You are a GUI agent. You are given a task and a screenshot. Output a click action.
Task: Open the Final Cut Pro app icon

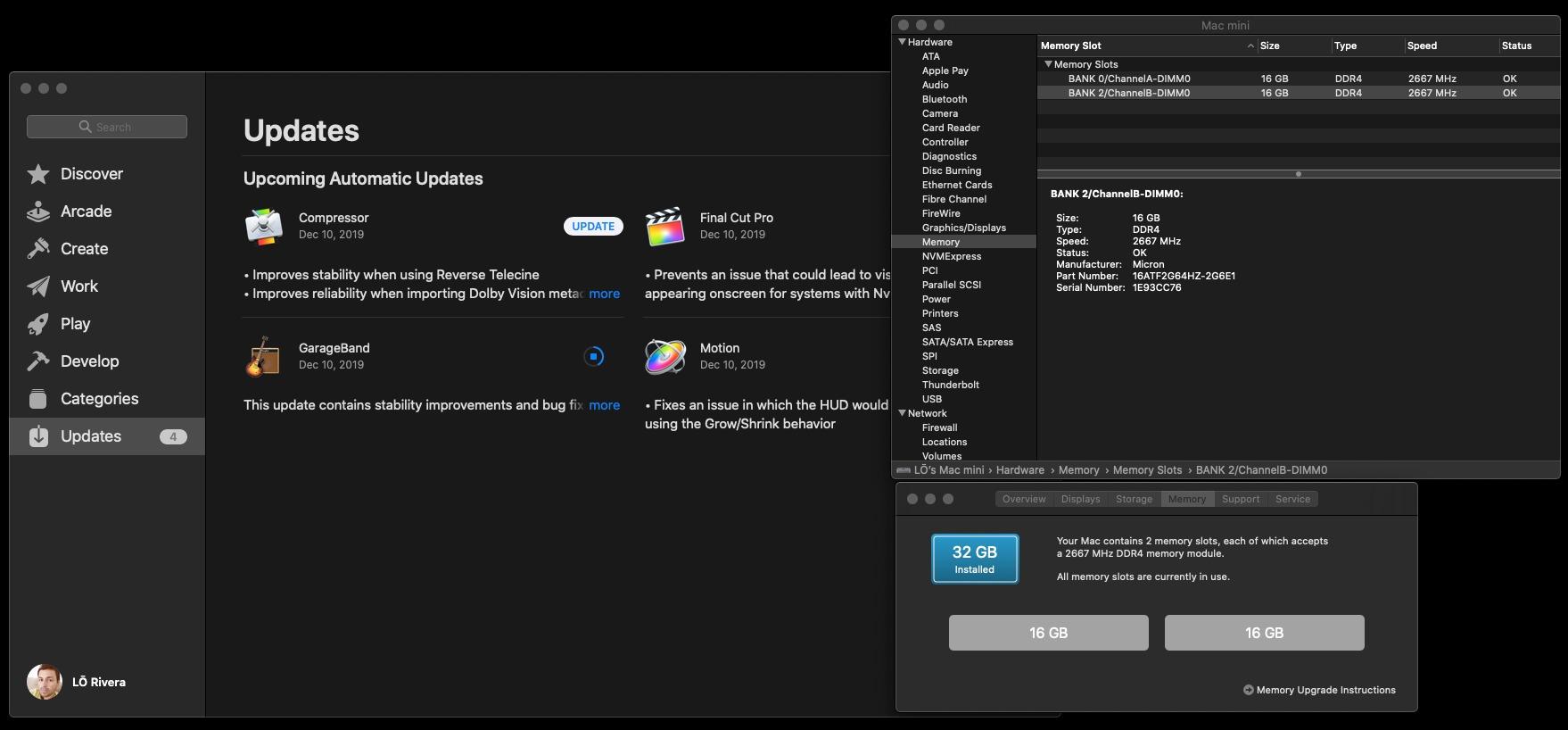pyautogui.click(x=665, y=227)
